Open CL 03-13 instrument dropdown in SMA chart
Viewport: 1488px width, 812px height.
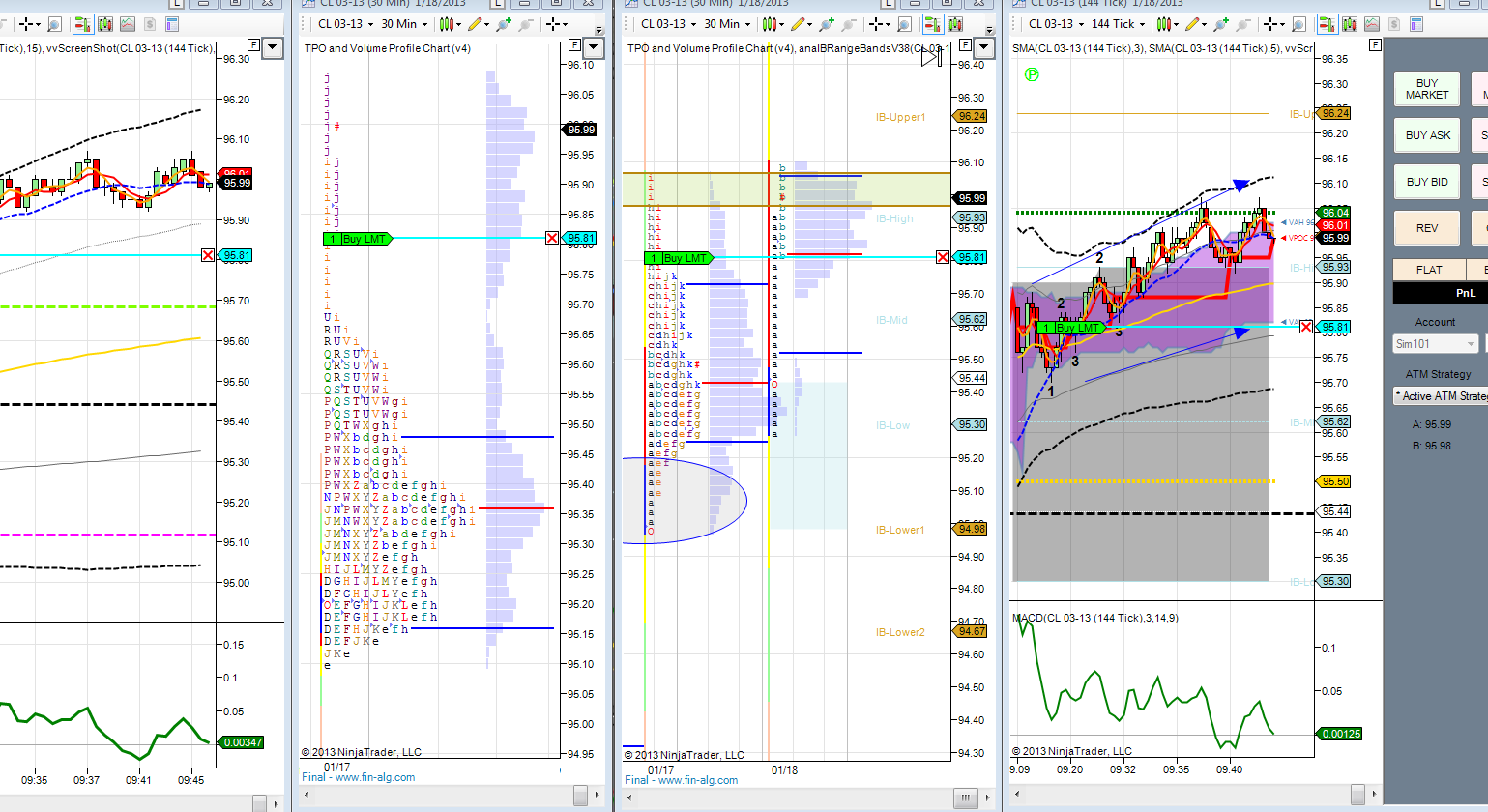point(1057,24)
